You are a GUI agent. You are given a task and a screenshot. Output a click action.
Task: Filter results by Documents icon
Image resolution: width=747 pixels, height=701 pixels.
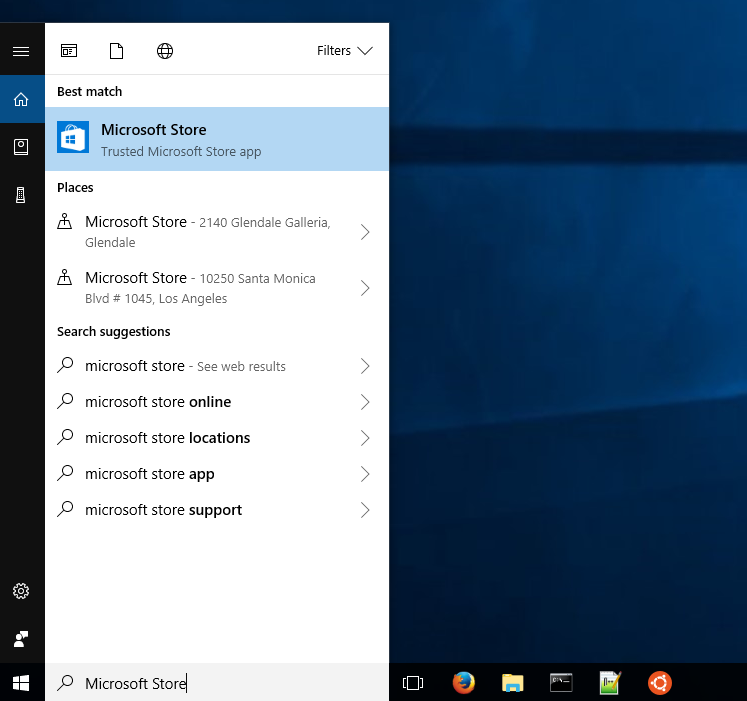point(117,51)
